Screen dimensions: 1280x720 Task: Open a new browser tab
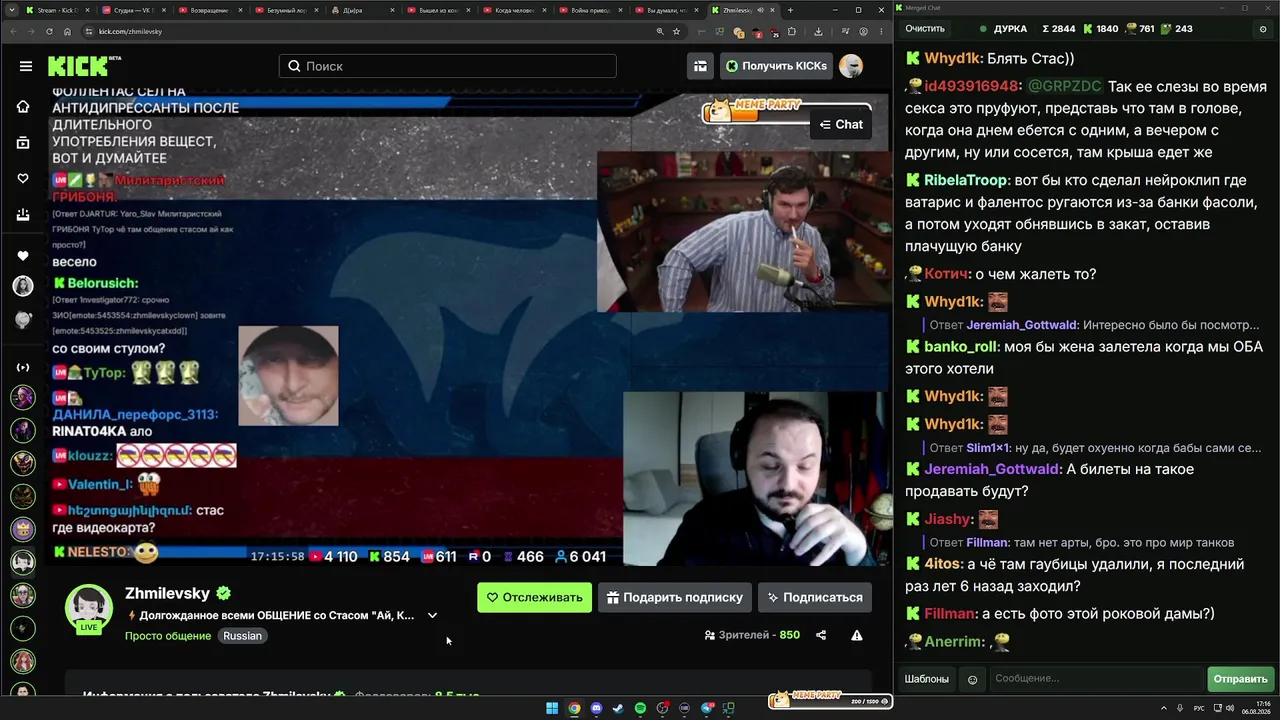(x=790, y=10)
